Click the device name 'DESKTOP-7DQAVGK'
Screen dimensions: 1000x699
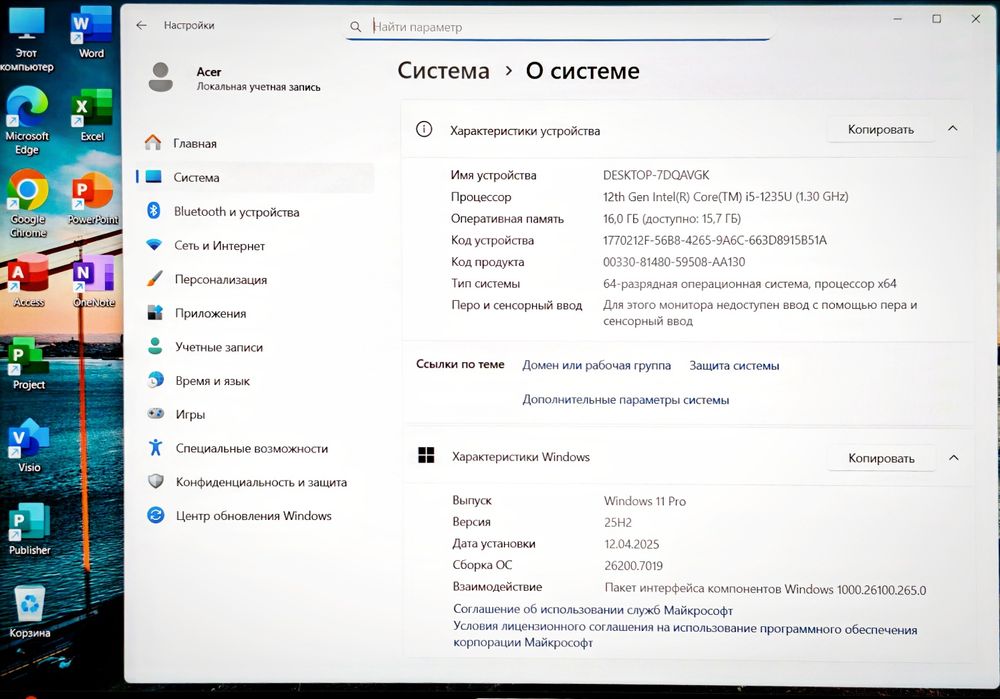click(656, 175)
